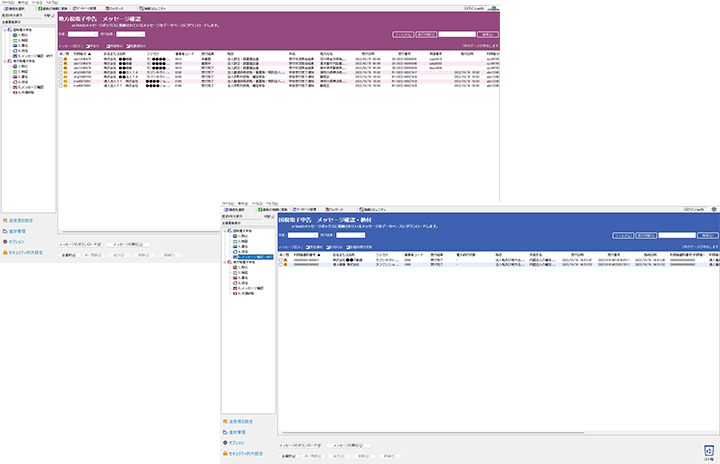Open セキュリティ lock icon in upper window sidebar
This screenshot has width=720, height=464.
pos(4,254)
